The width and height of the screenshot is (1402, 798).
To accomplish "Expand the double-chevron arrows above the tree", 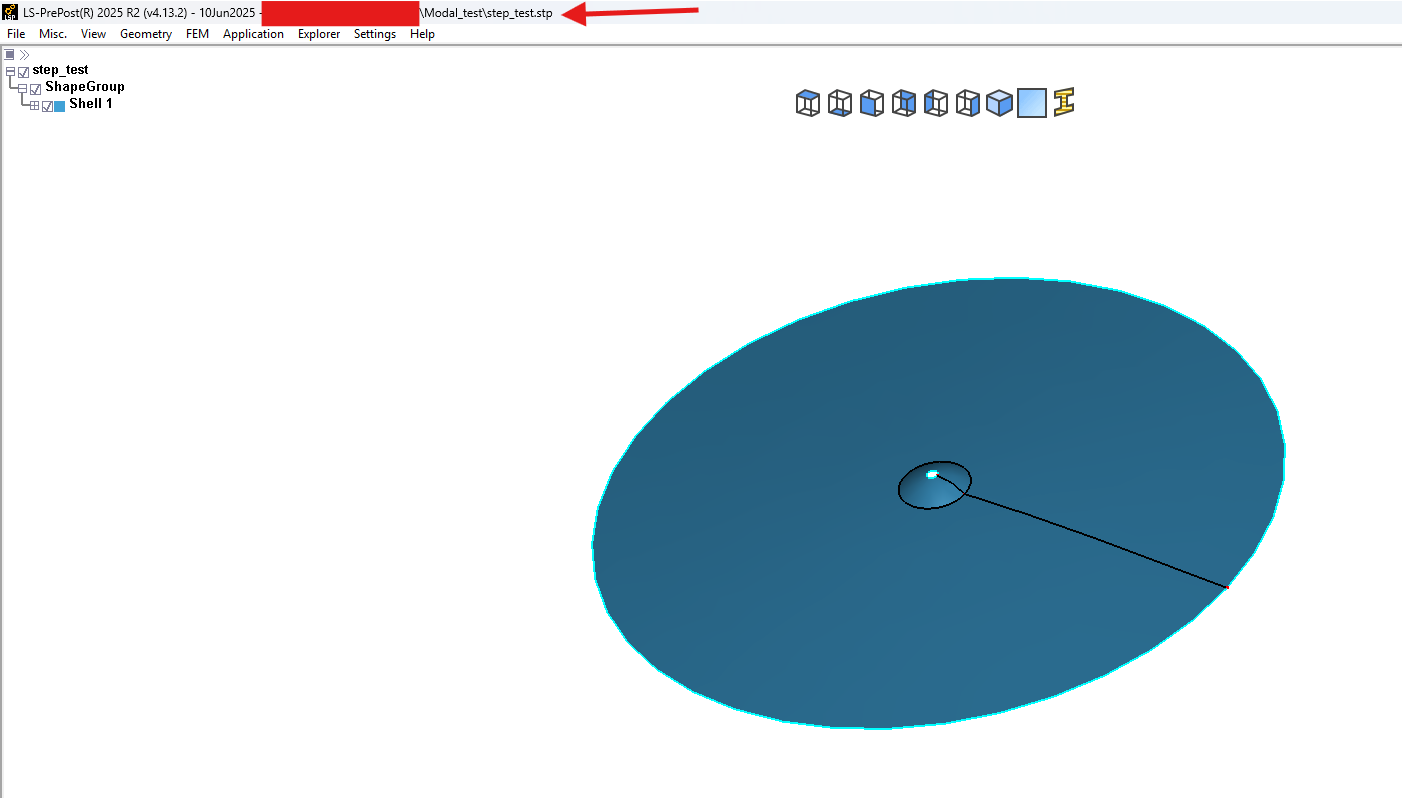I will pyautogui.click(x=24, y=54).
